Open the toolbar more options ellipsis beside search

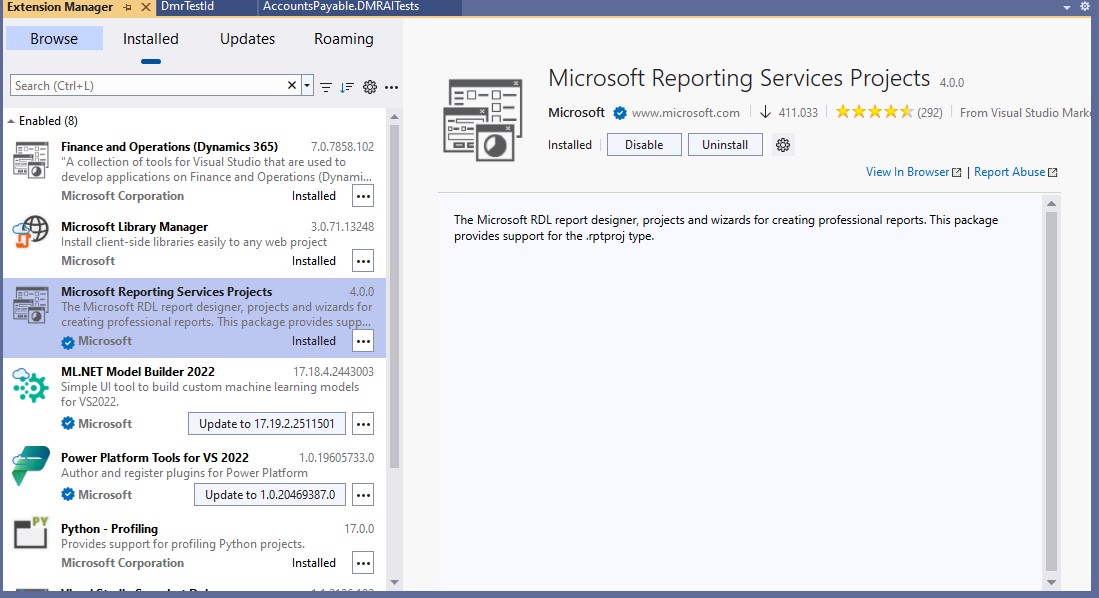[x=392, y=87]
